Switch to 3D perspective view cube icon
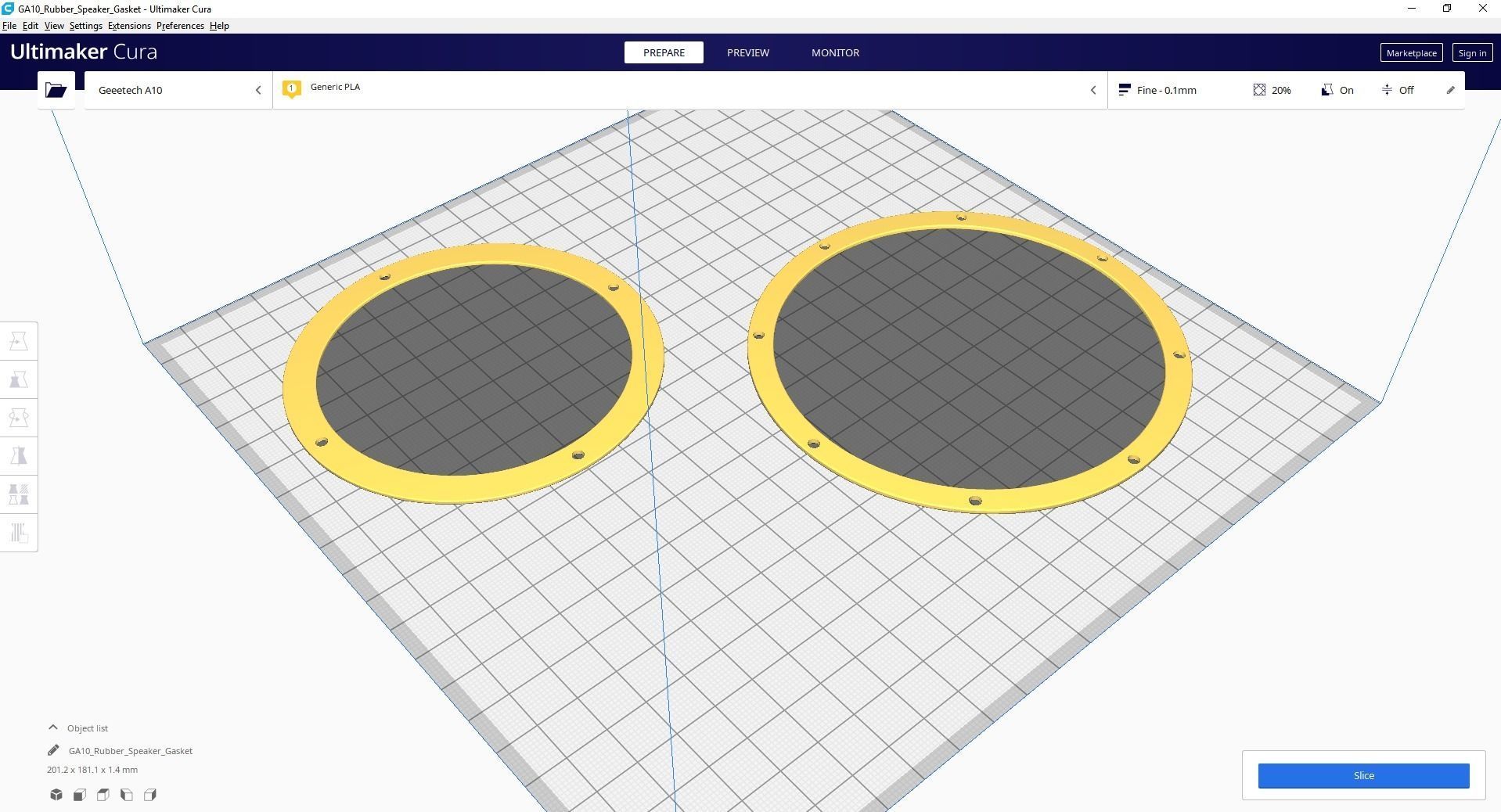The width and height of the screenshot is (1501, 812). [x=56, y=795]
